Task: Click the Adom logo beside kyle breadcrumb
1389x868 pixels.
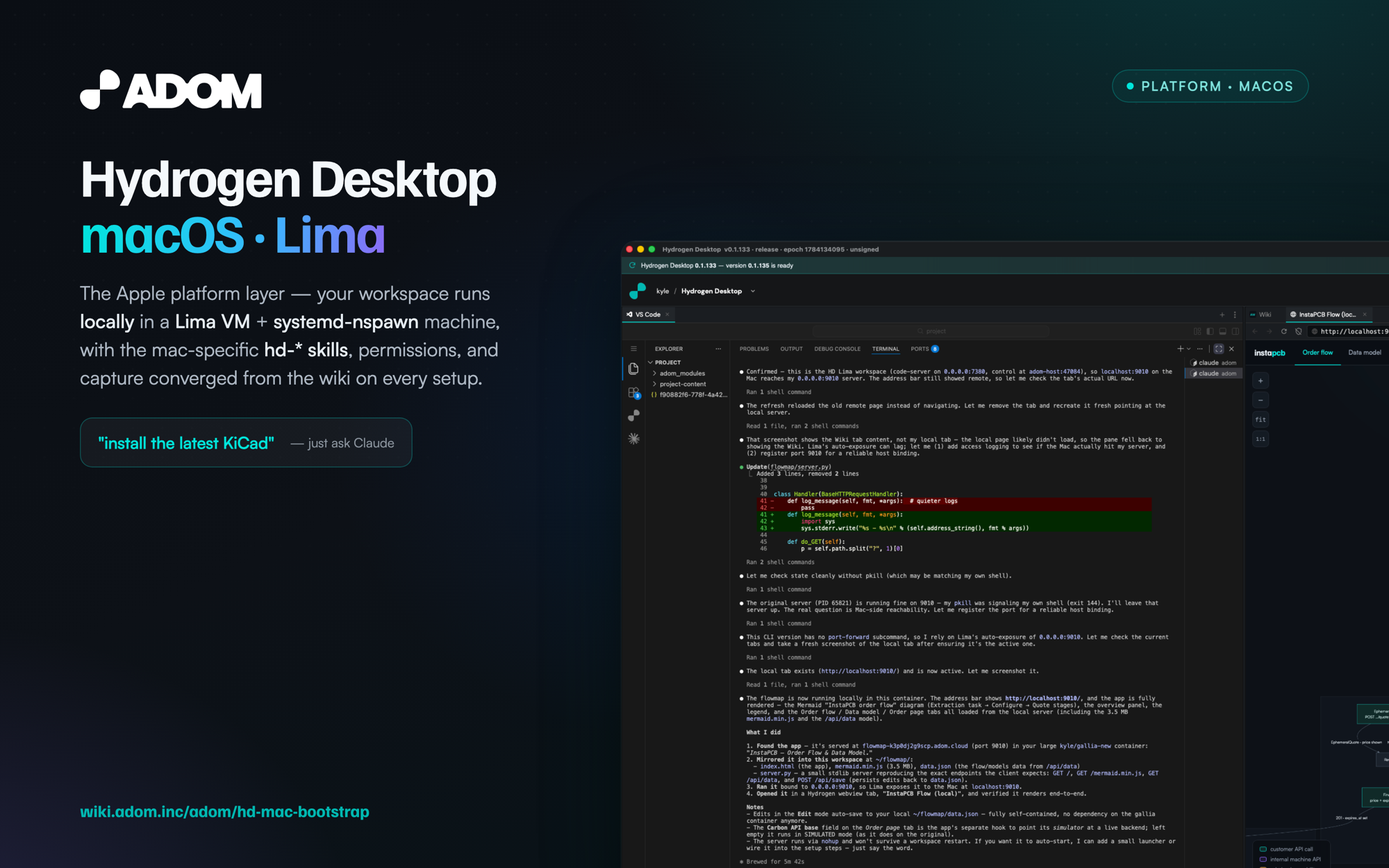Action: point(637,291)
